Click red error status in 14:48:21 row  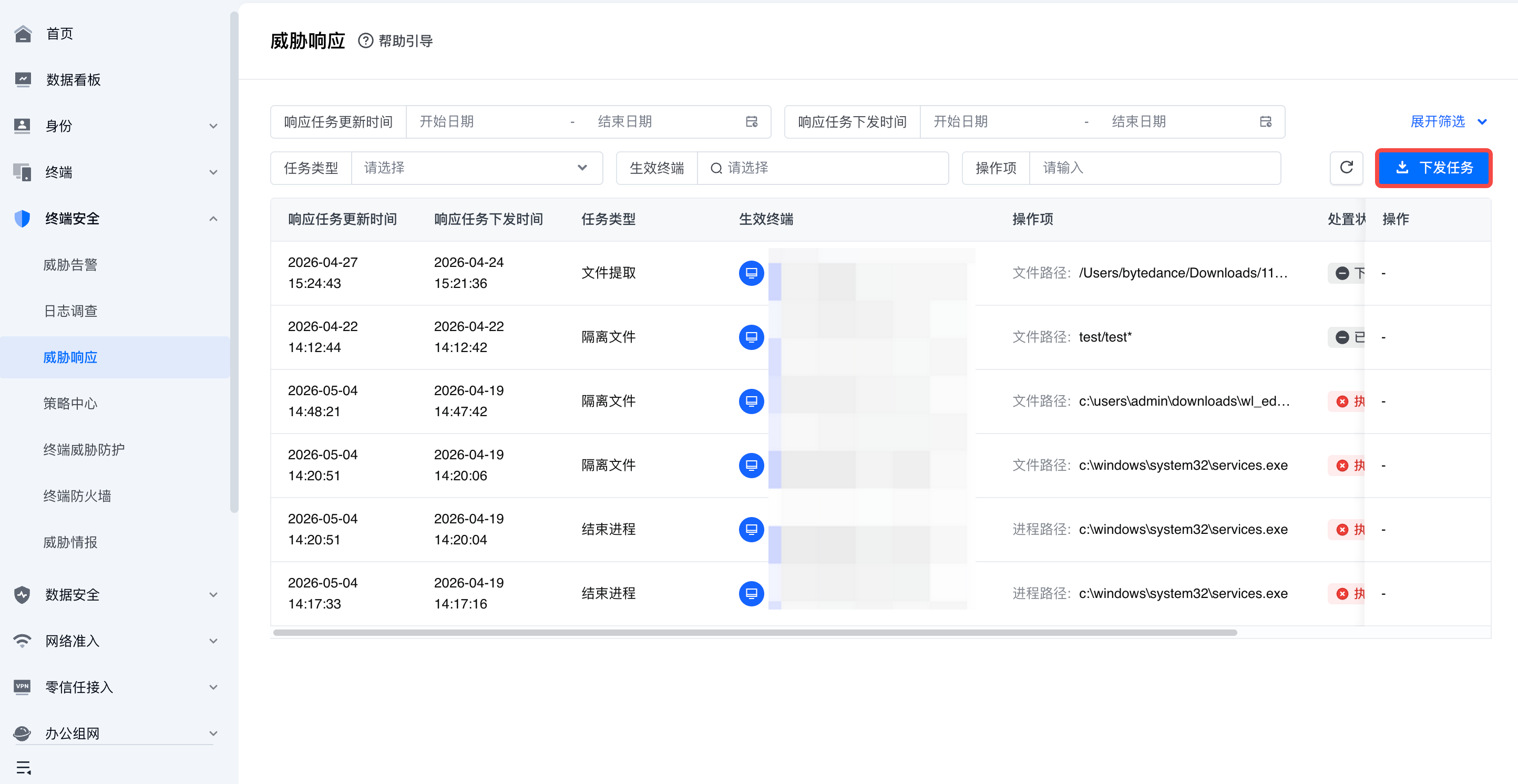(x=1347, y=401)
